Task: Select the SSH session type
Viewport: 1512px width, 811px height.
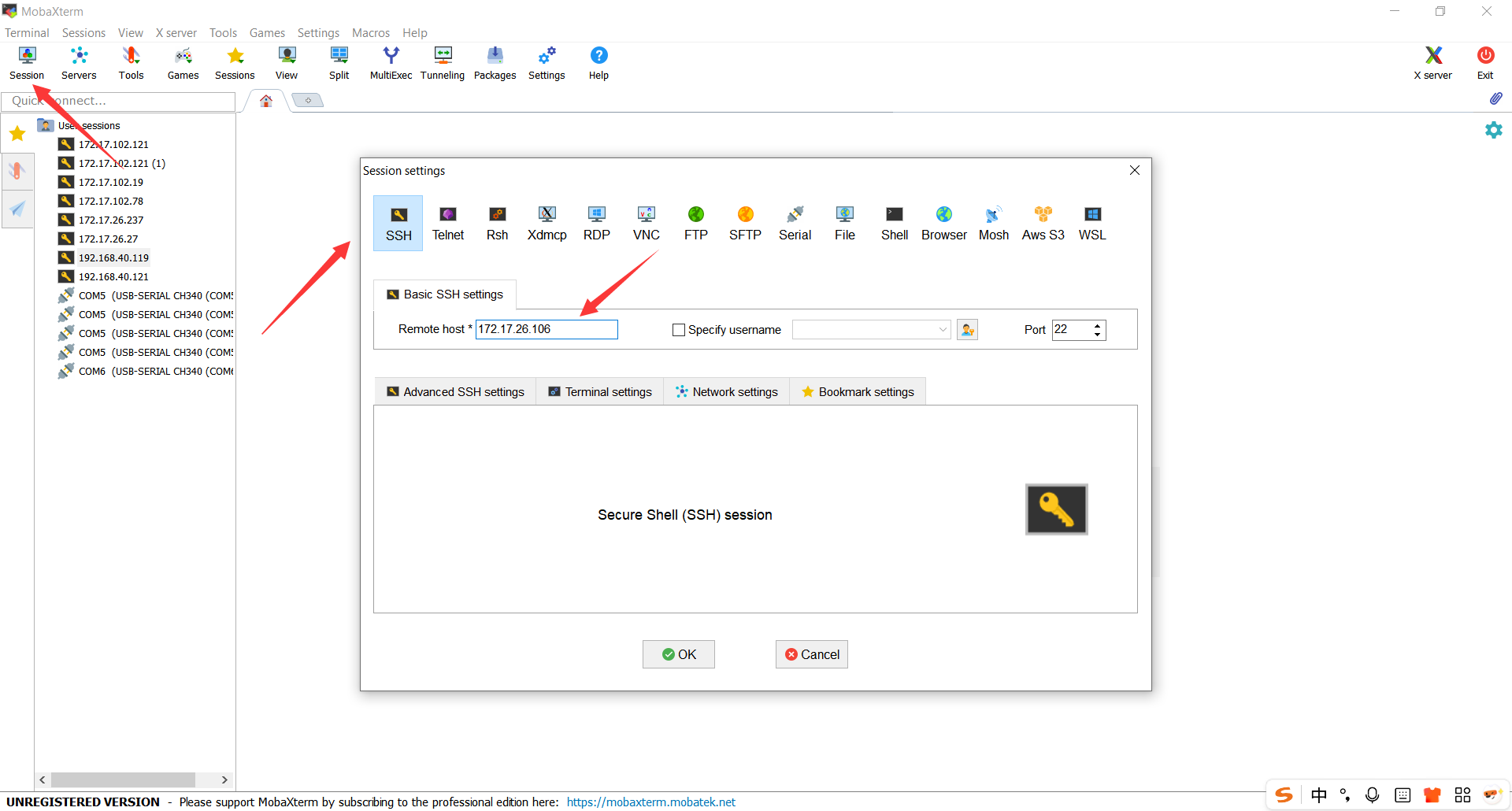Action: point(398,224)
